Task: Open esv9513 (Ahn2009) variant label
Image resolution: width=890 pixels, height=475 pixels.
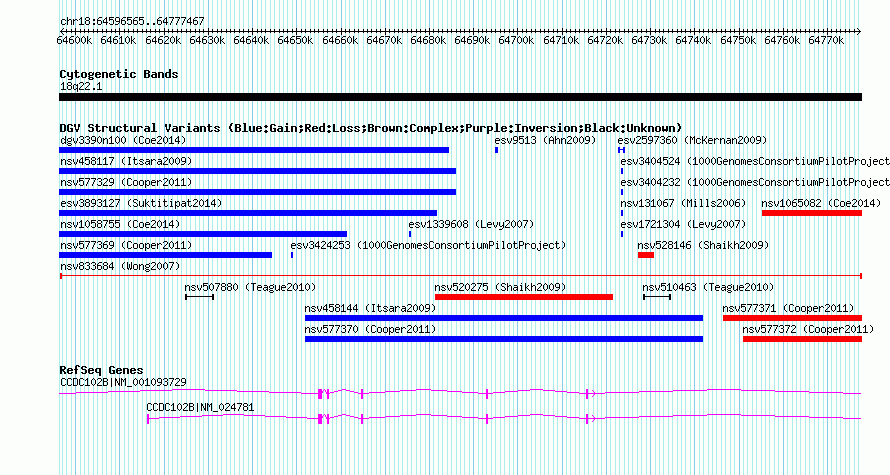Action: (545, 140)
